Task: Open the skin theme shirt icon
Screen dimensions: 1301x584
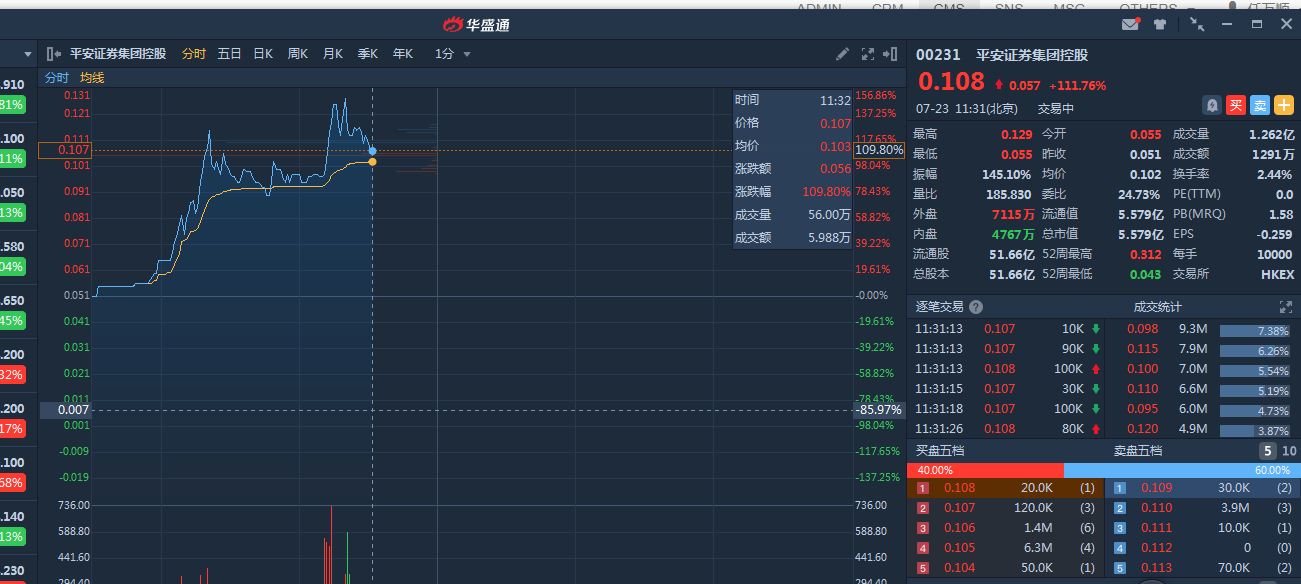Action: coord(1160,25)
